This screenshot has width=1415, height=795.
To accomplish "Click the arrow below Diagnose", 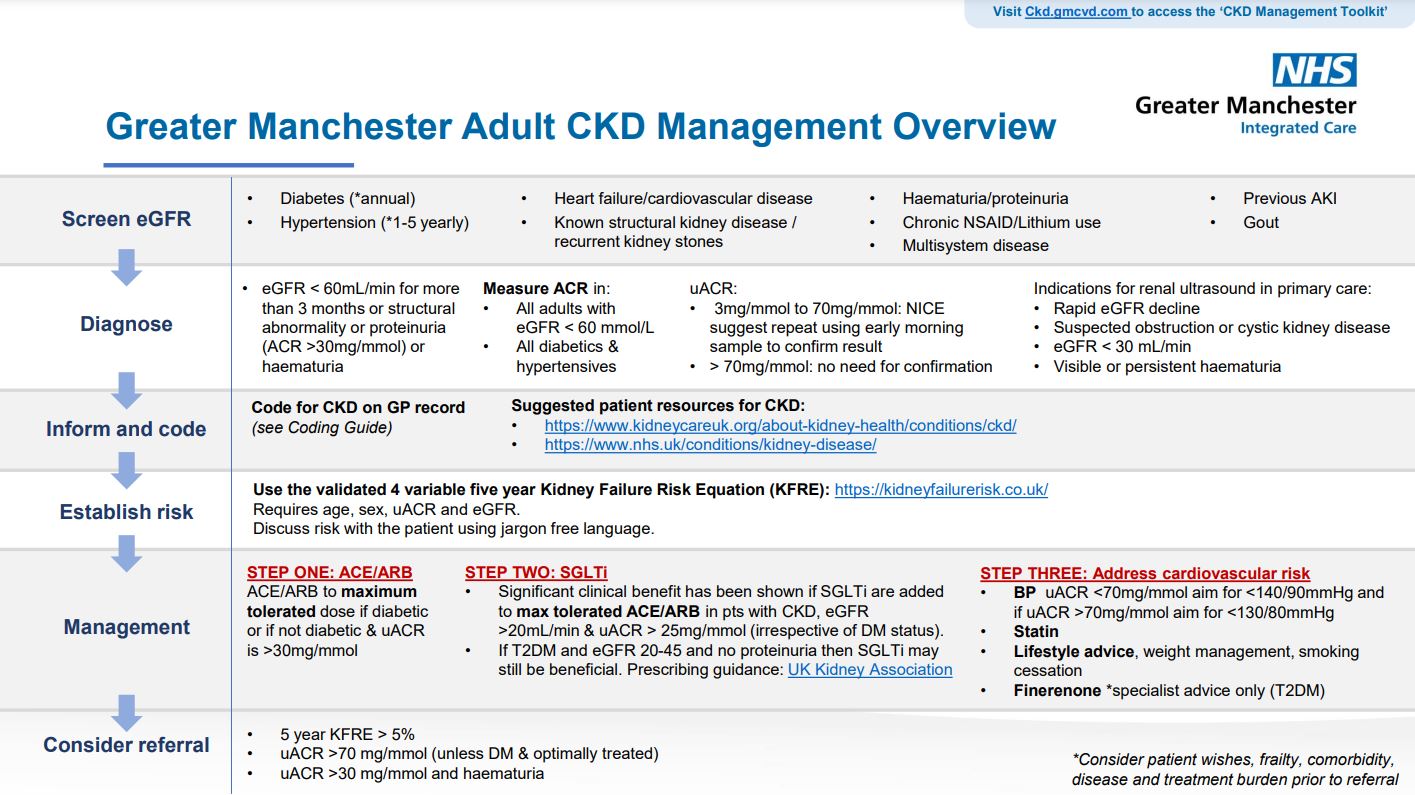I will pyautogui.click(x=126, y=391).
